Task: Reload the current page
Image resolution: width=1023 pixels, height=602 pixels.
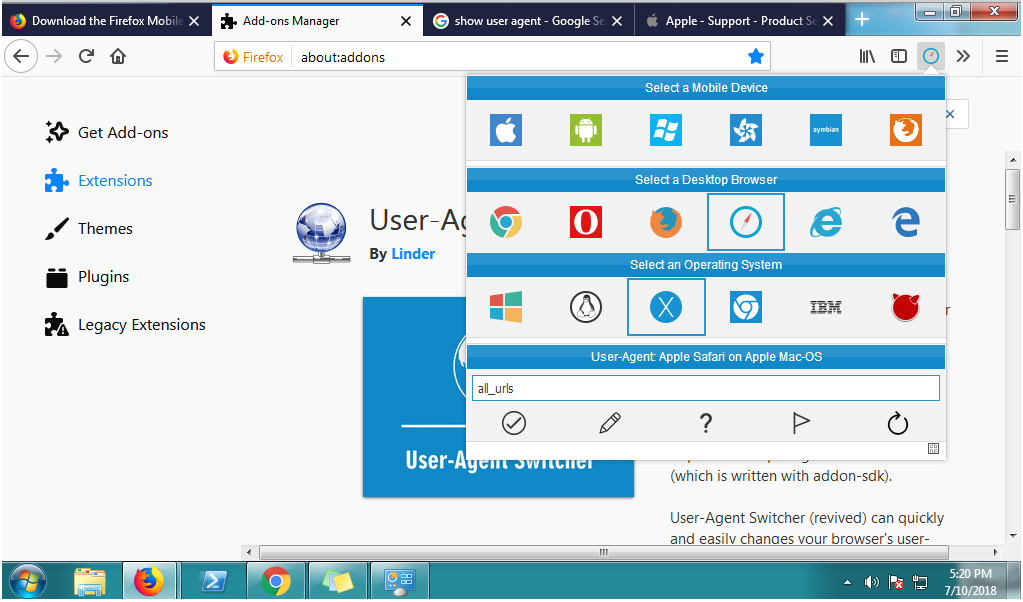Action: click(x=86, y=56)
